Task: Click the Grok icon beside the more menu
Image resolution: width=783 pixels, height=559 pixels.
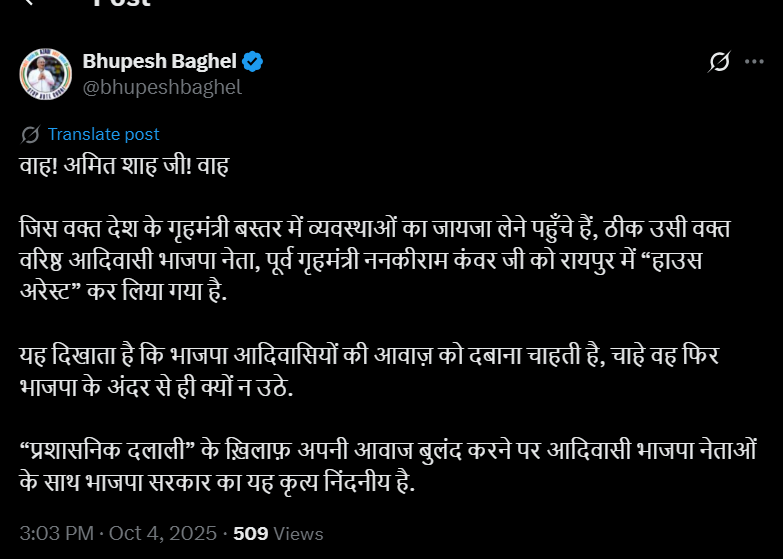Action: pyautogui.click(x=719, y=62)
